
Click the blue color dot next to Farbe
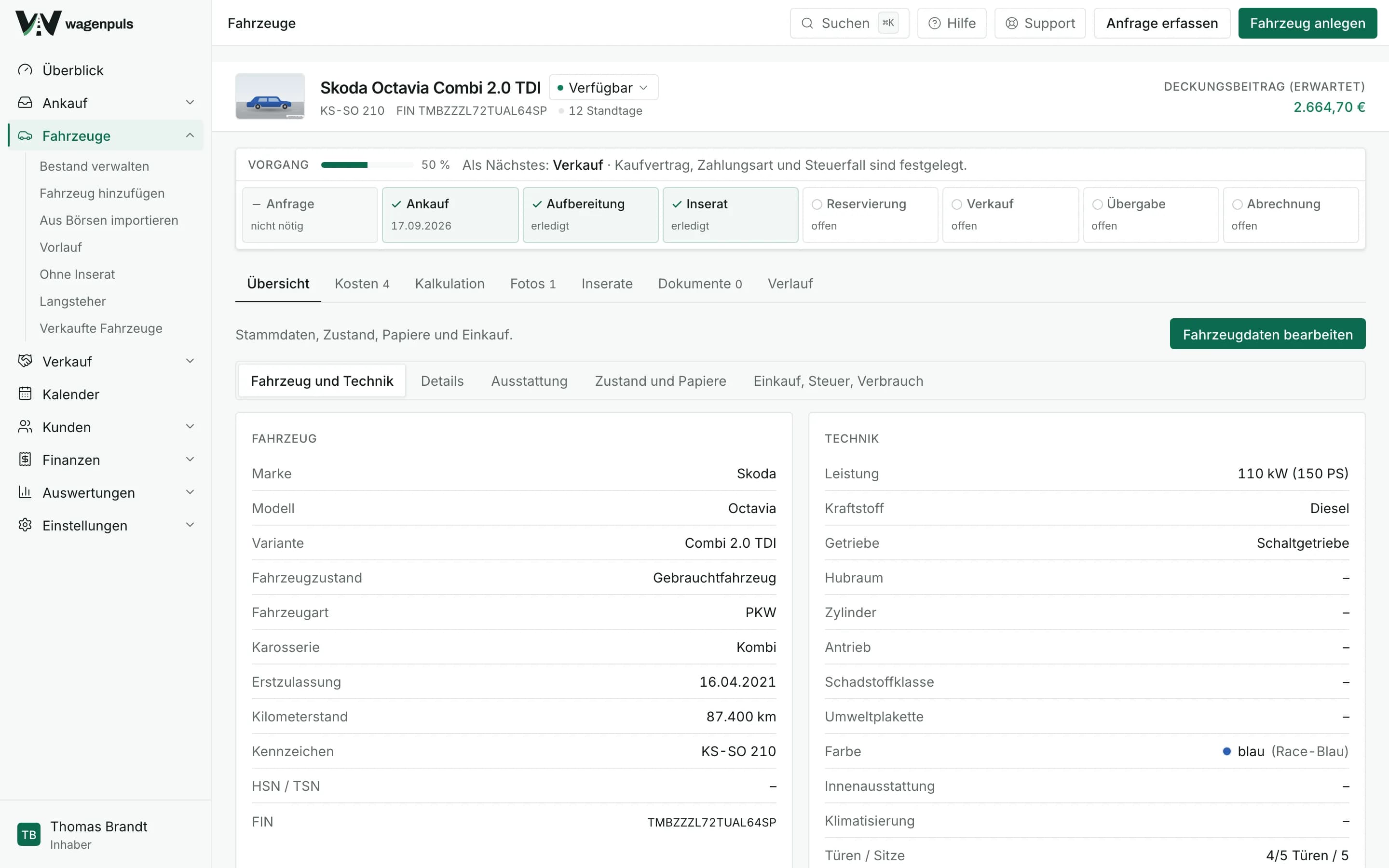[1226, 751]
